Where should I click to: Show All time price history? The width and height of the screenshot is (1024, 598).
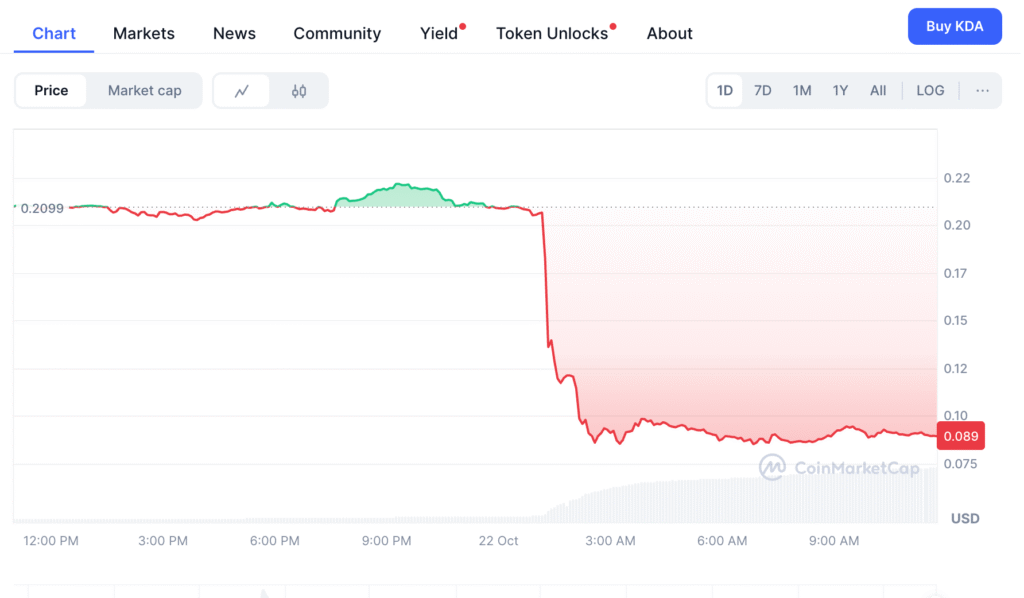click(878, 91)
